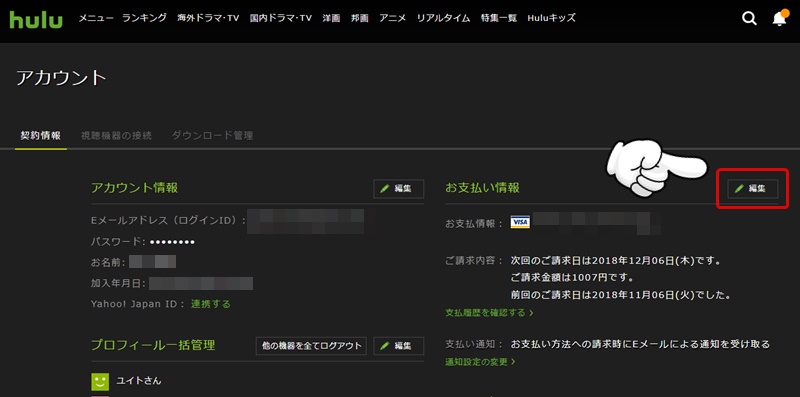Open 特集一覧 page

pos(498,18)
